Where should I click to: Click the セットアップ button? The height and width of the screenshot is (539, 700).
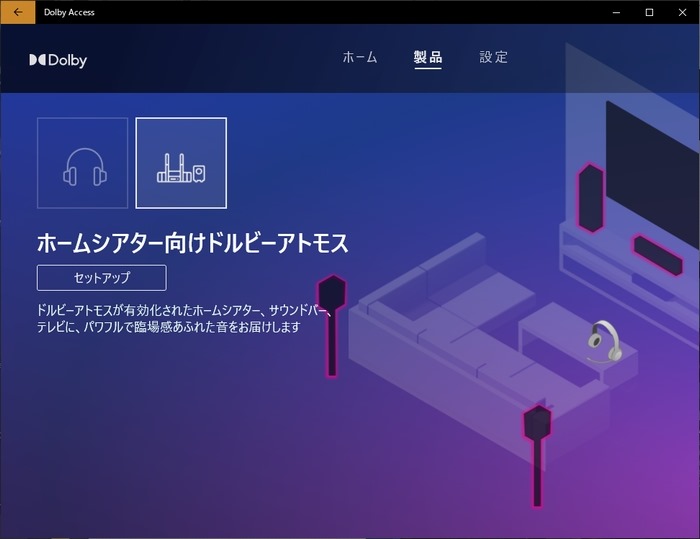pos(102,278)
